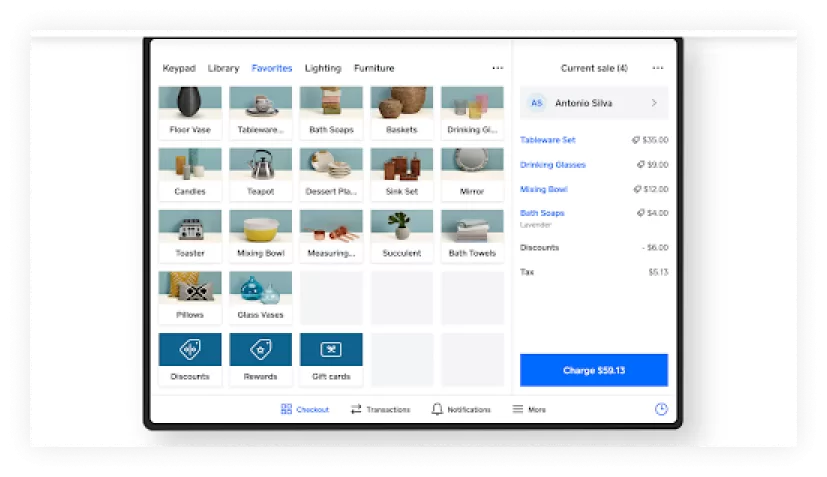Switch to the Library tab
827x477 pixels.
click(223, 68)
